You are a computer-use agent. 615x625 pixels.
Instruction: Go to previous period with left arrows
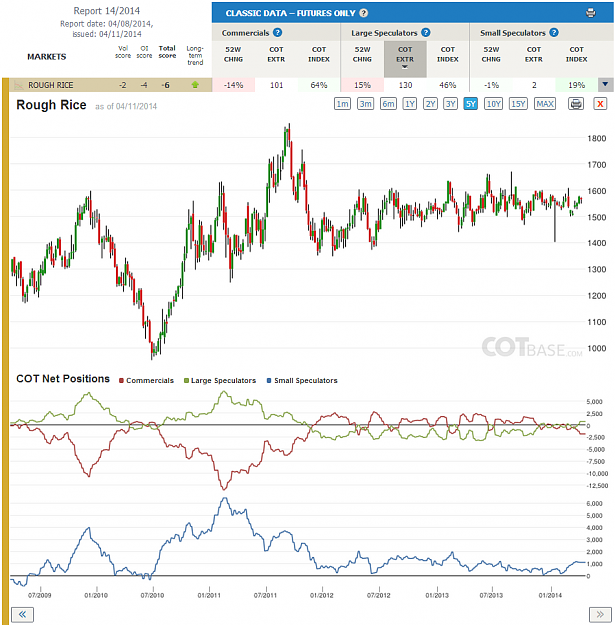click(22, 614)
